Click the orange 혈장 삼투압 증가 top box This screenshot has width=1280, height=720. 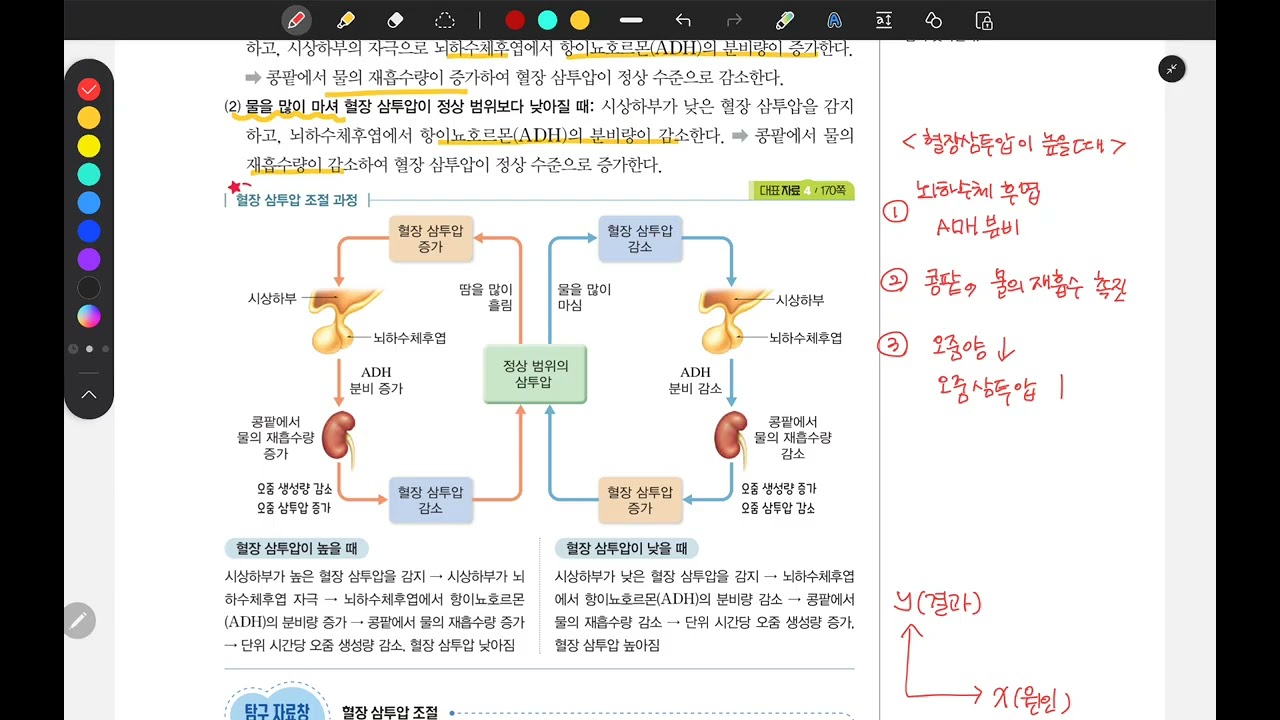[430, 239]
